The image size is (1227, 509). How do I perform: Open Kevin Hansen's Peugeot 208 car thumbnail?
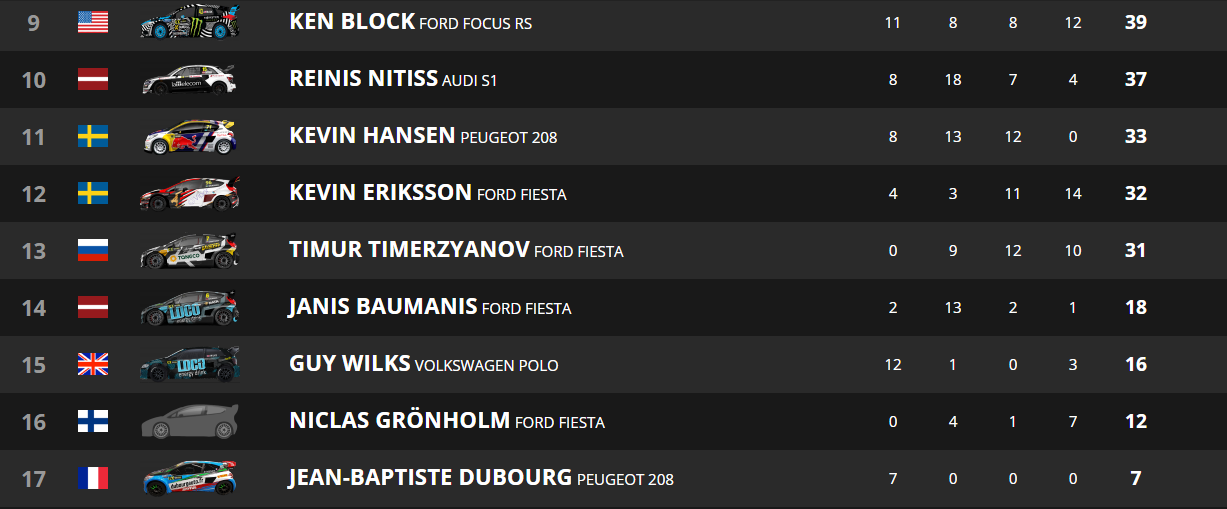click(190, 136)
